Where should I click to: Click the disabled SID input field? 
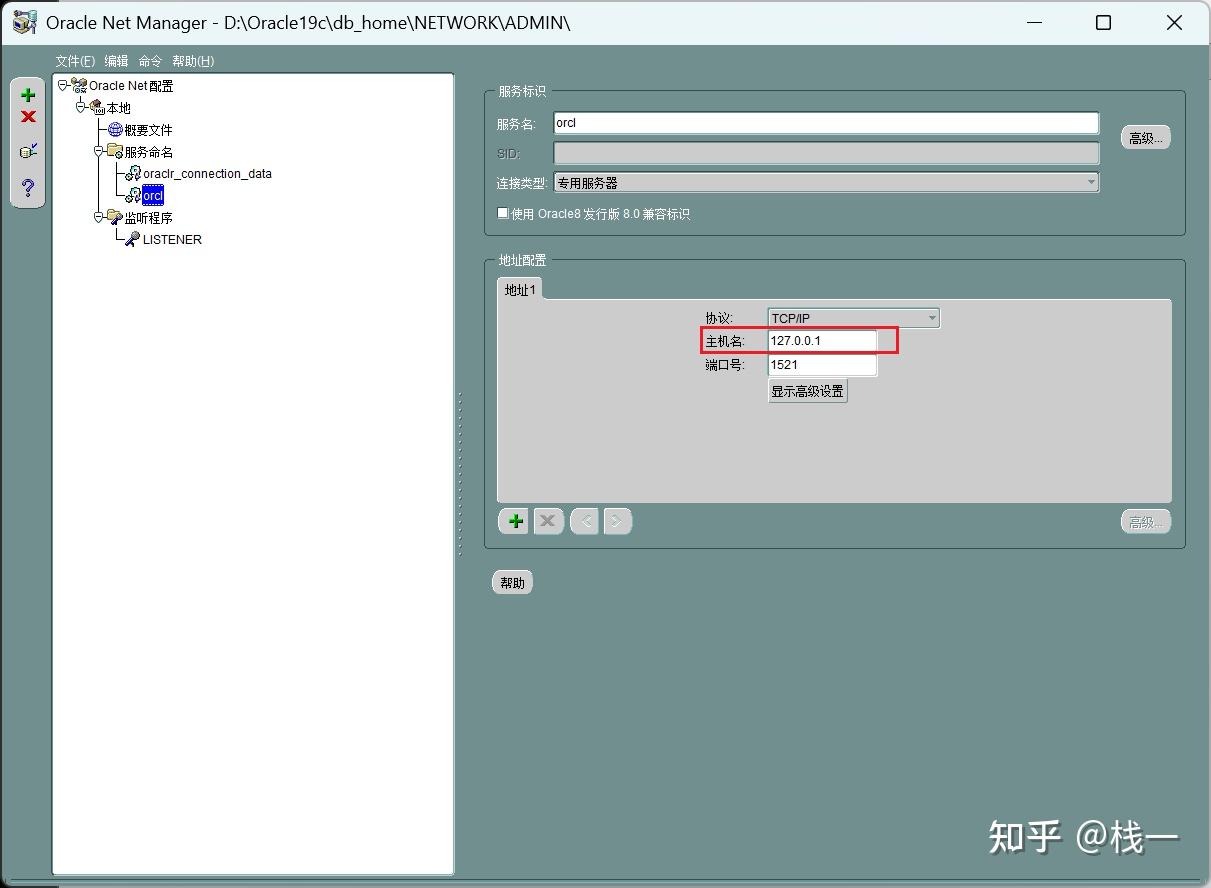(826, 154)
